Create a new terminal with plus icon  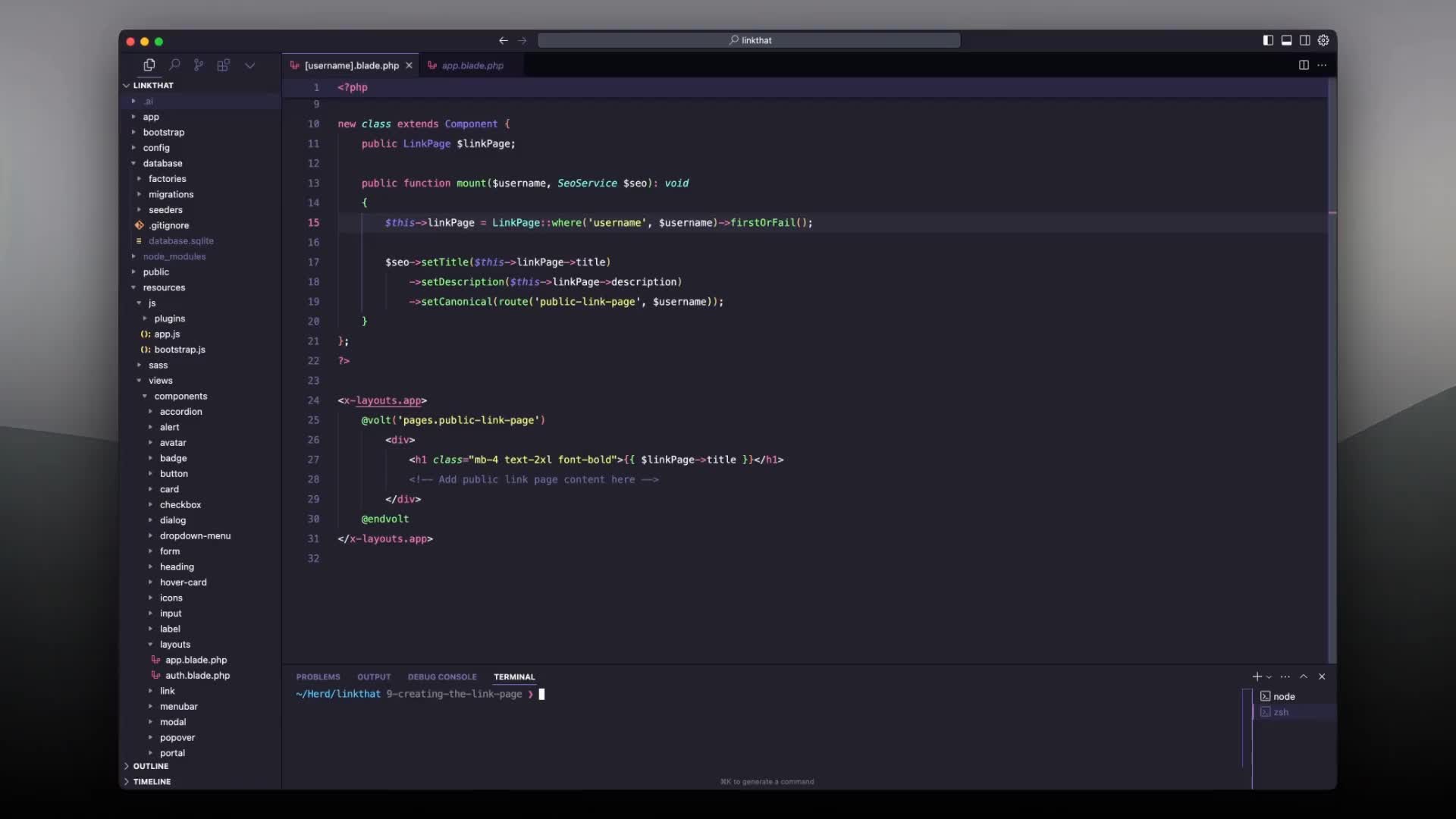coord(1257,676)
